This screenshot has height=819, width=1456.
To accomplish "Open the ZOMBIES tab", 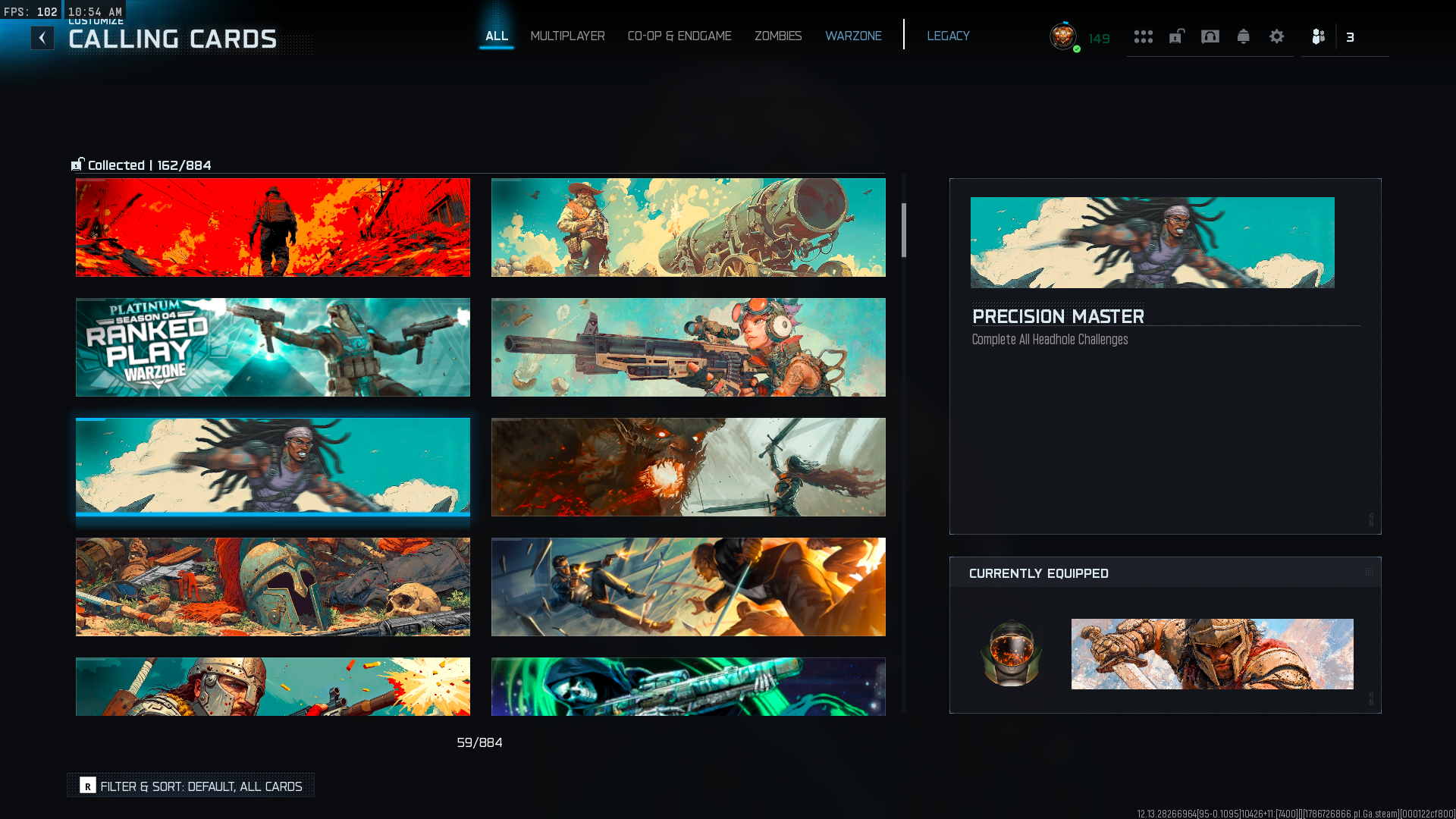I will point(778,36).
